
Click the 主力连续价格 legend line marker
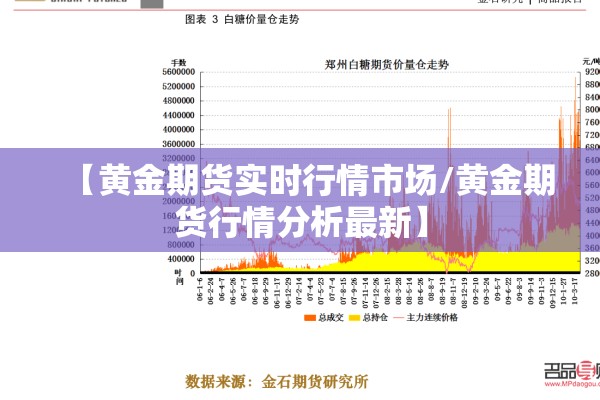tap(399, 318)
